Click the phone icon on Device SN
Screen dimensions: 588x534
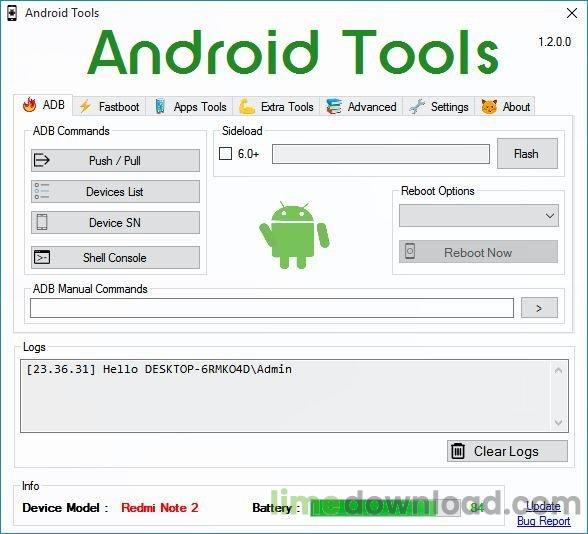(42, 222)
